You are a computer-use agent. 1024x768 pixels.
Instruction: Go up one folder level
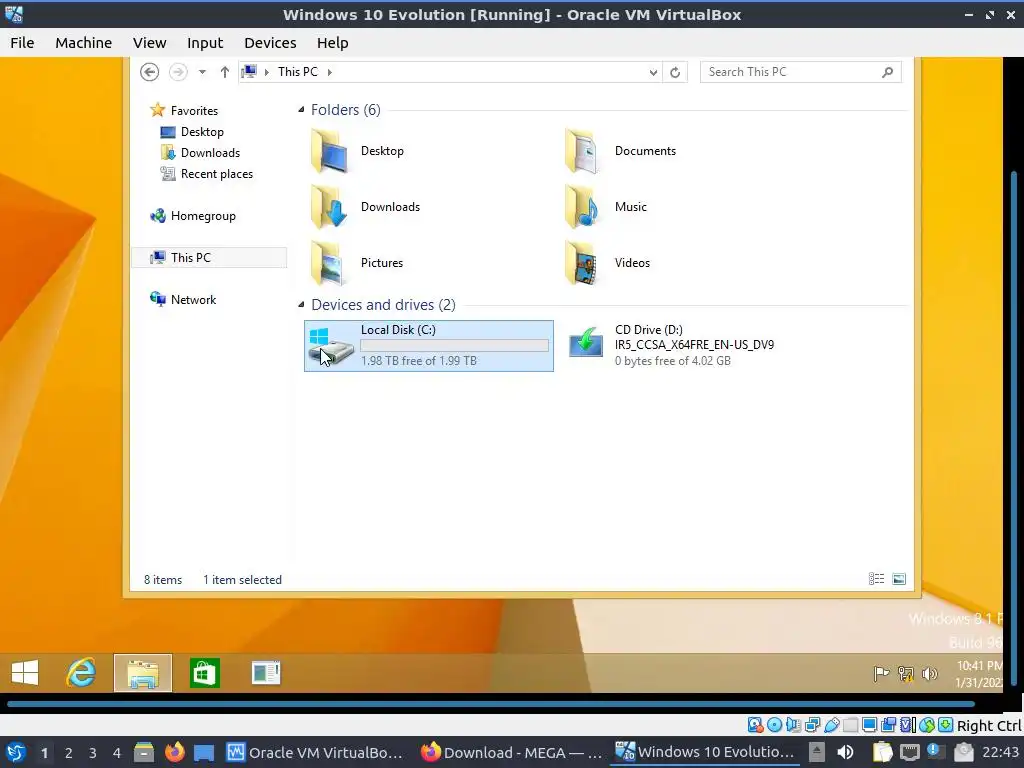click(x=225, y=72)
